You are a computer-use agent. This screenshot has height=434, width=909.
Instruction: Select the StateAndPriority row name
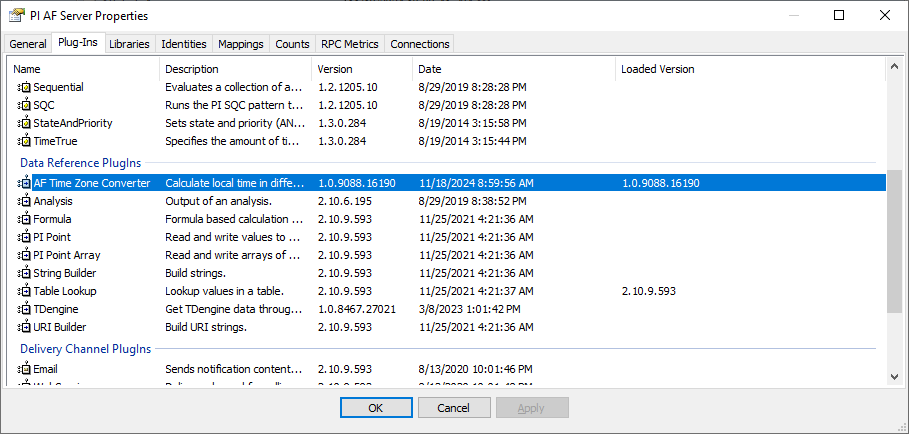pos(73,123)
